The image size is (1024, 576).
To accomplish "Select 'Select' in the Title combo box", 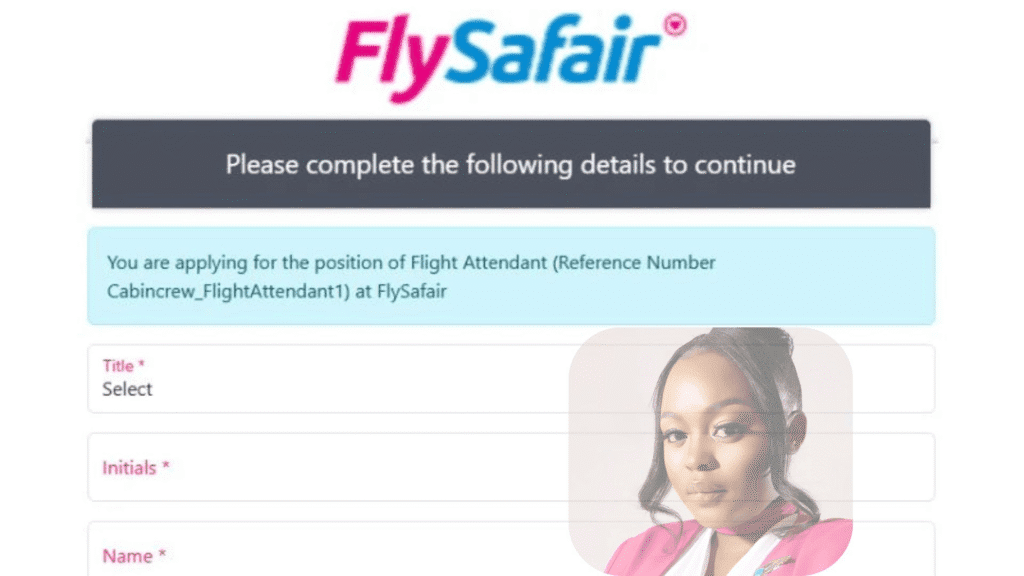I will point(127,390).
